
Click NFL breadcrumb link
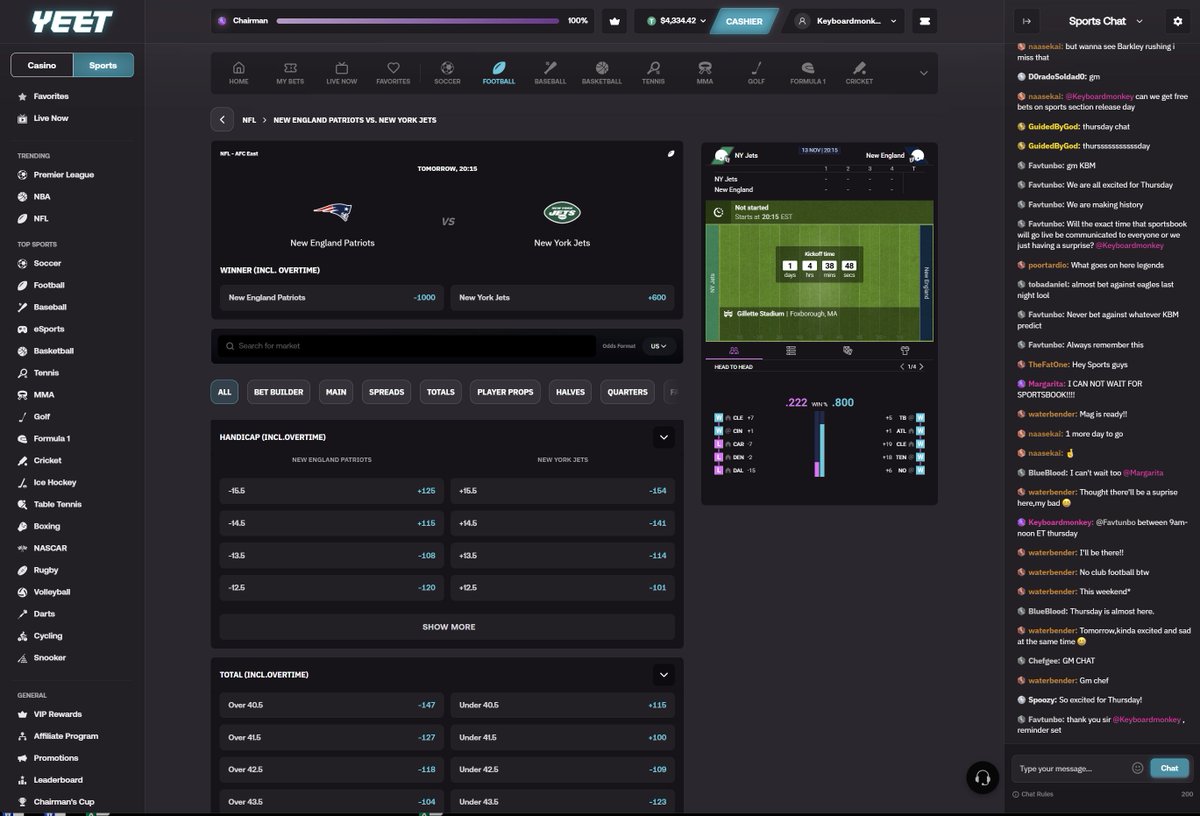click(x=249, y=120)
